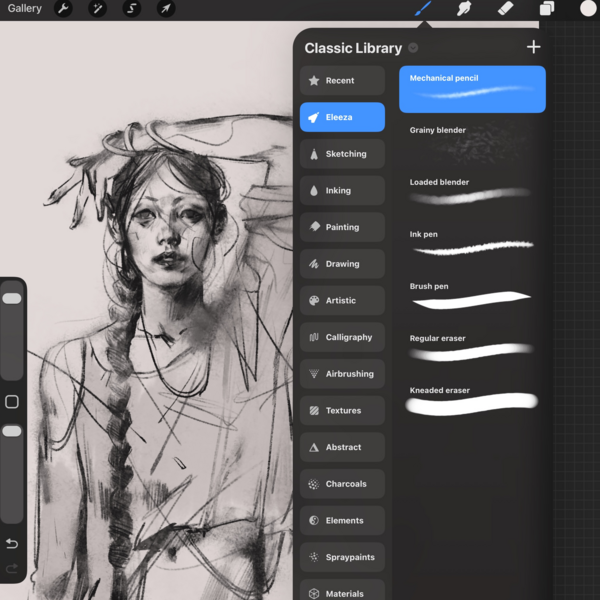
Task: Open the Textures brush set
Action: point(342,411)
